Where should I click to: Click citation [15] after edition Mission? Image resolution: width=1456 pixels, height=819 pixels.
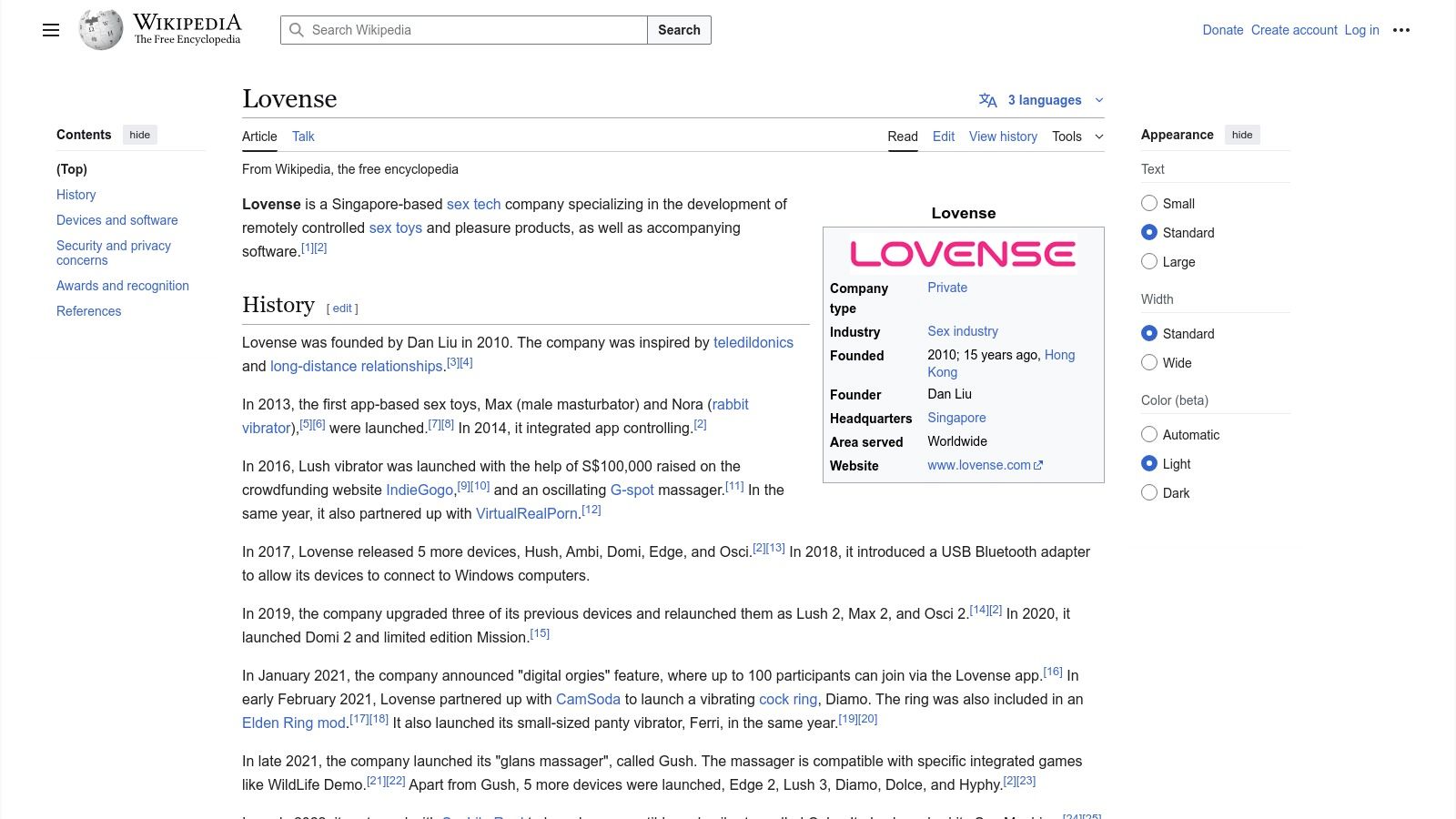(x=540, y=633)
